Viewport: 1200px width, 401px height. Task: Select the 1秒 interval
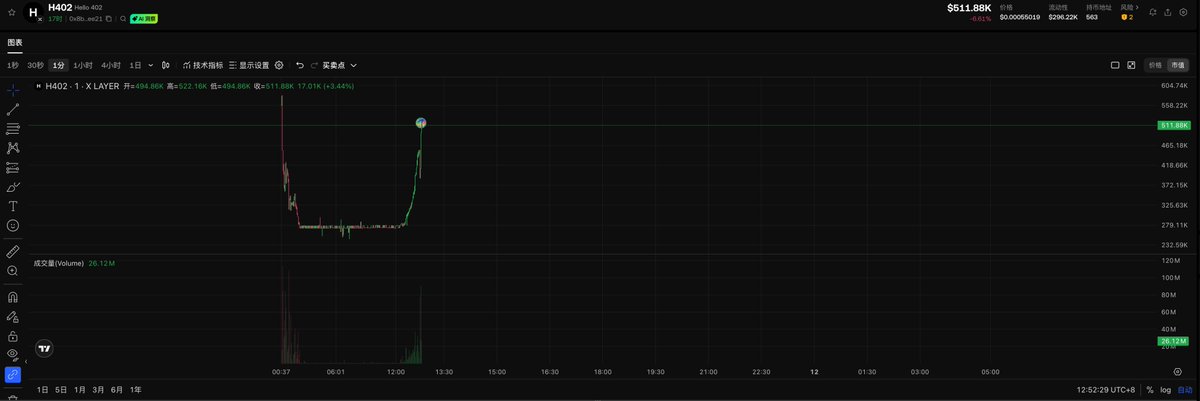pos(13,65)
